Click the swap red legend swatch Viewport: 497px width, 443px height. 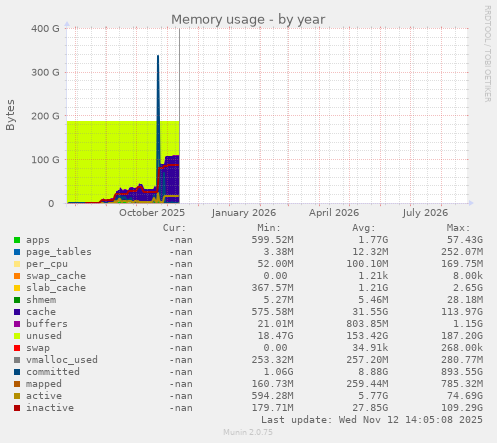click(x=17, y=348)
